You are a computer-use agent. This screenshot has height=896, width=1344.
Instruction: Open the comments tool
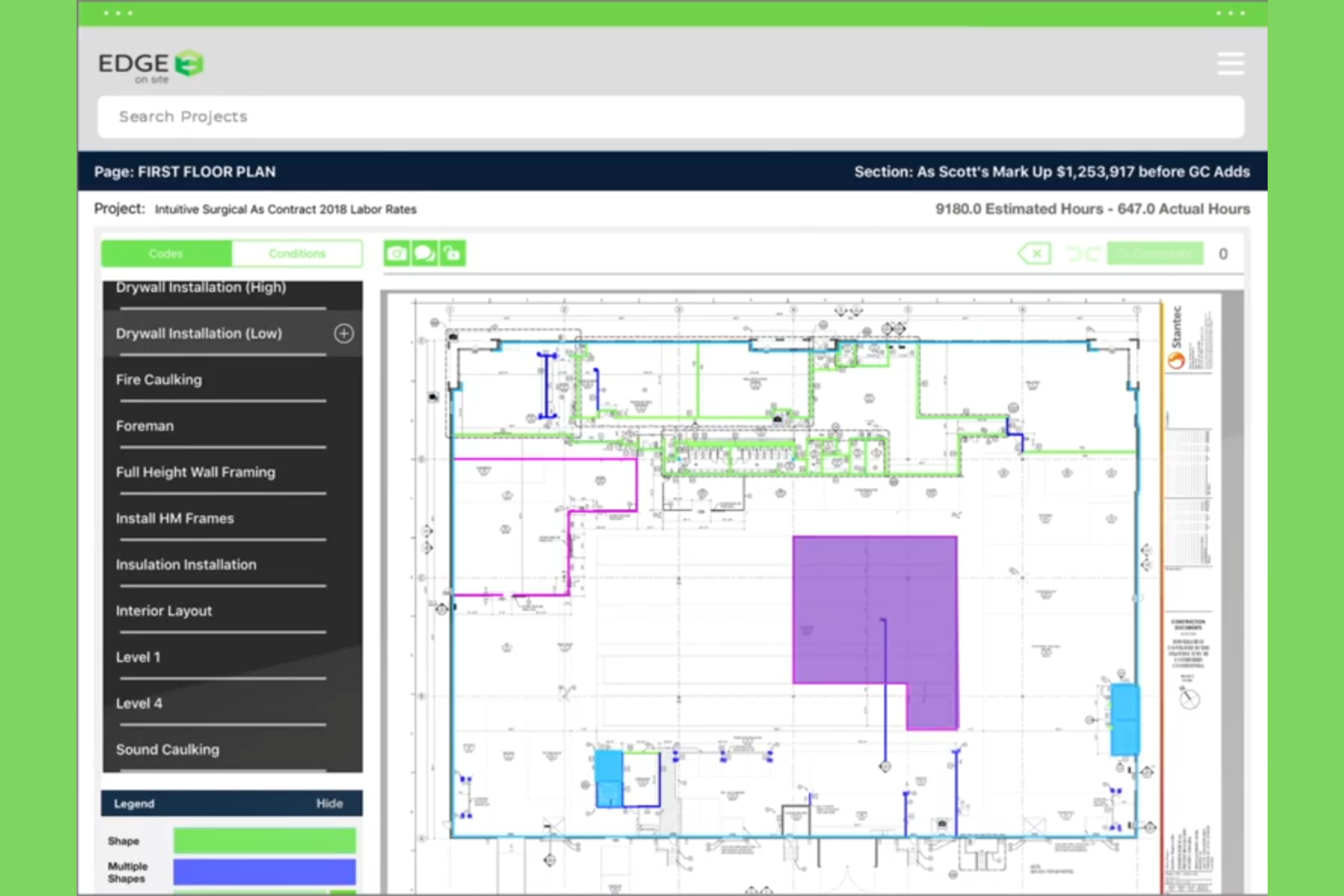pyautogui.click(x=424, y=253)
